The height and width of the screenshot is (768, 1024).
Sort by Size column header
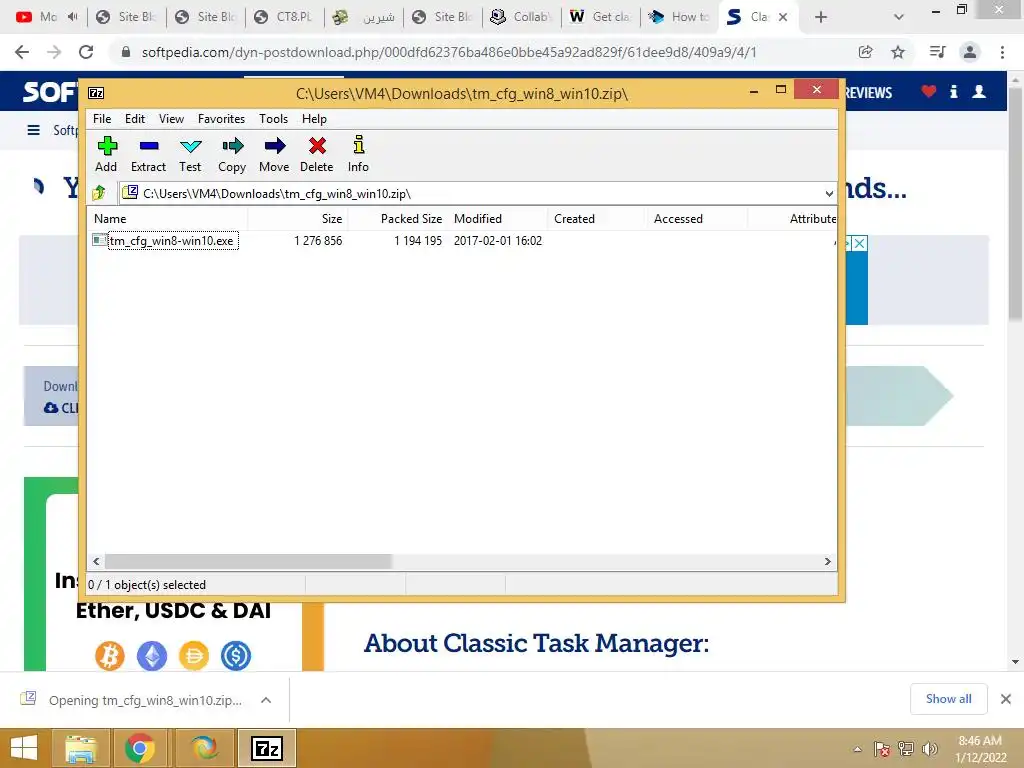pyautogui.click(x=298, y=219)
